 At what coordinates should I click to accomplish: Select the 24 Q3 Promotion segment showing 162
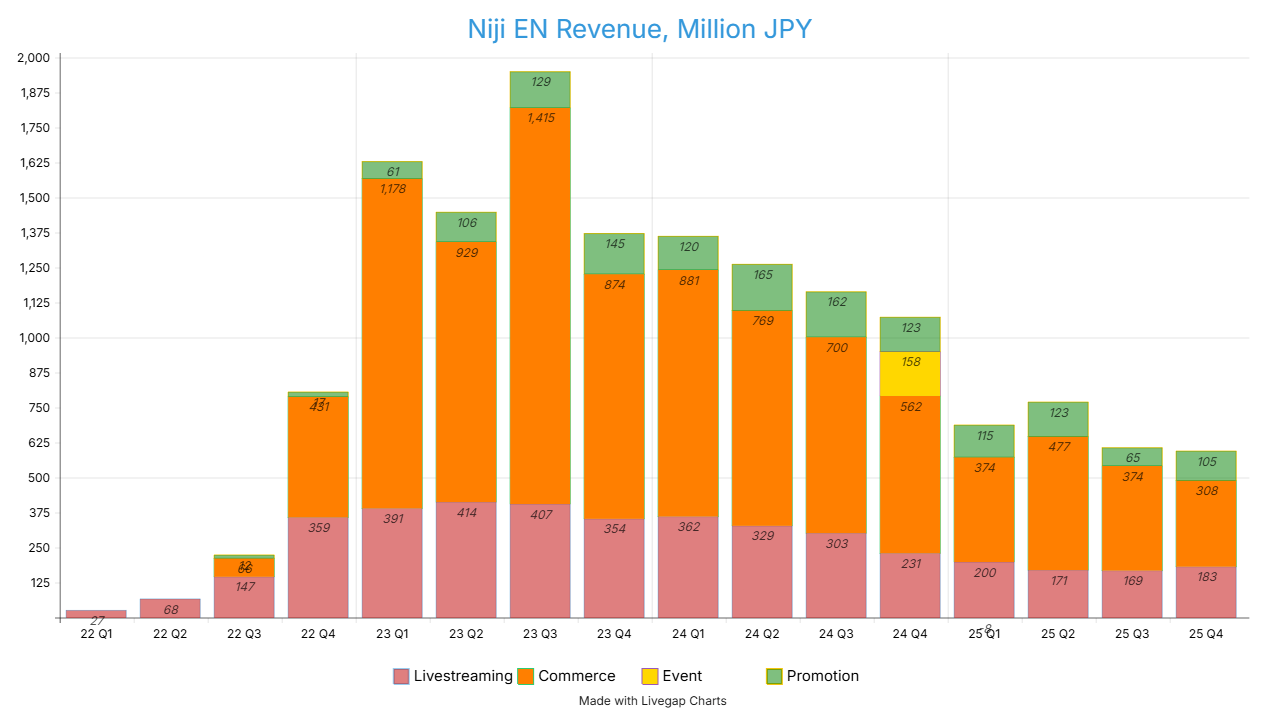pos(836,315)
